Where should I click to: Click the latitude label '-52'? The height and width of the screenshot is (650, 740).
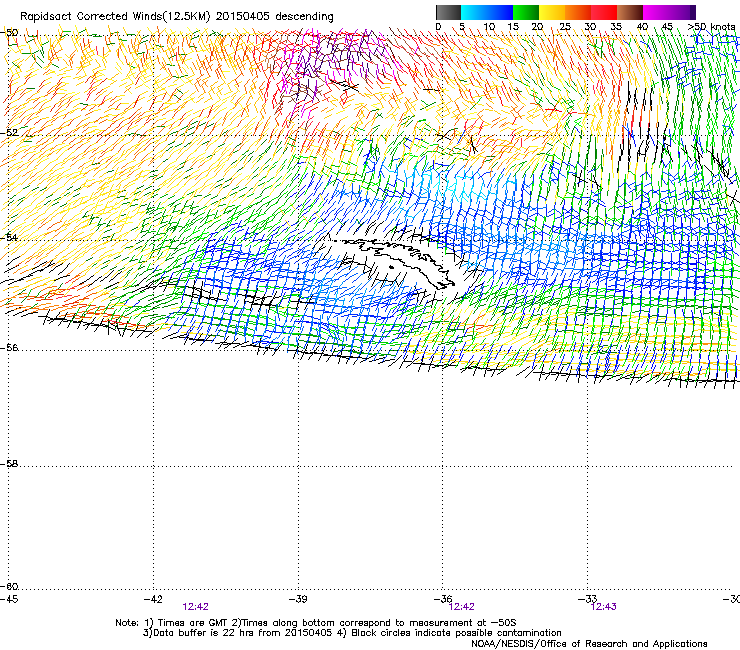tap(10, 133)
